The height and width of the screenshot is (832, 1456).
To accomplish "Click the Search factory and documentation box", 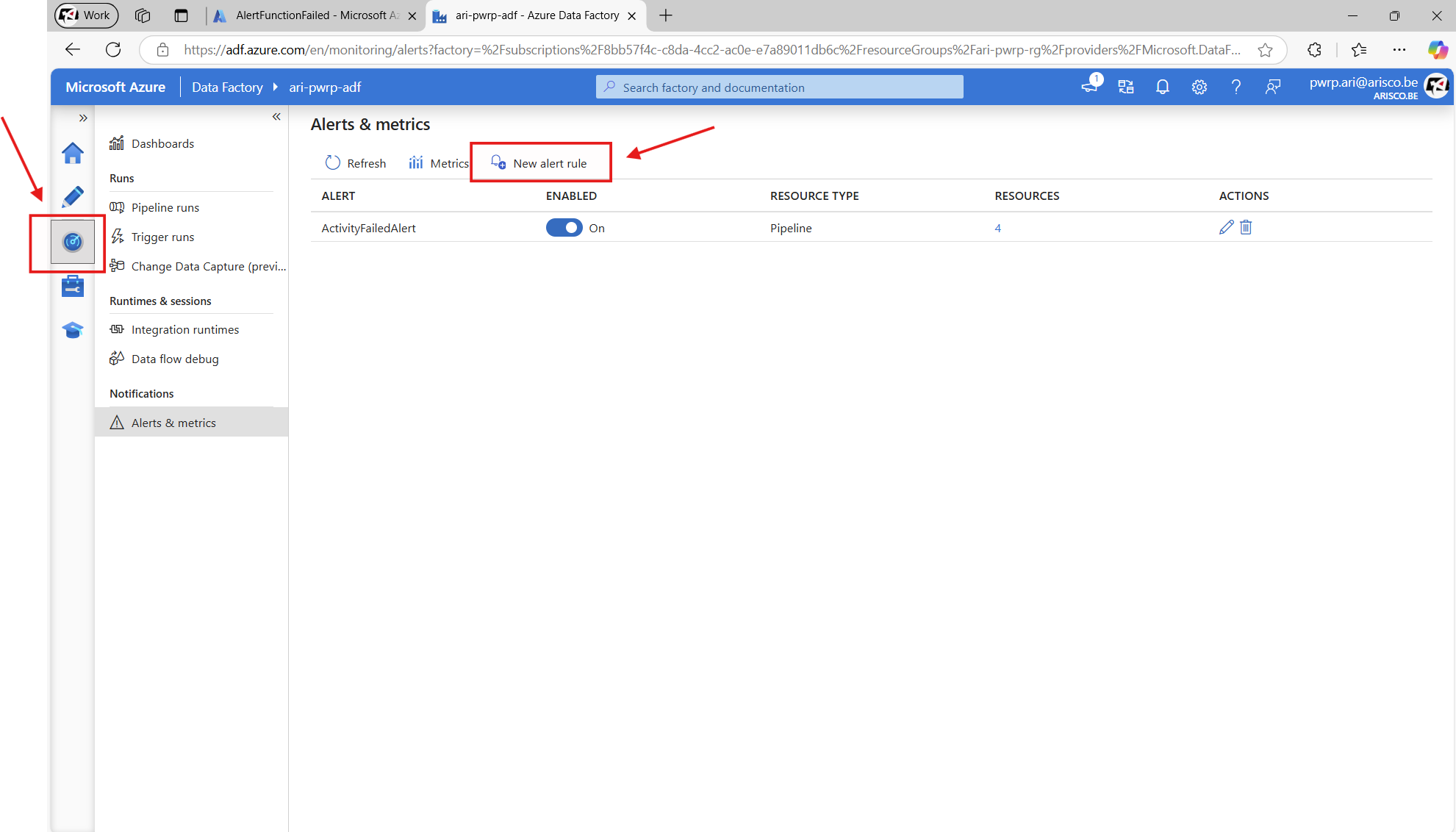I will pos(779,87).
